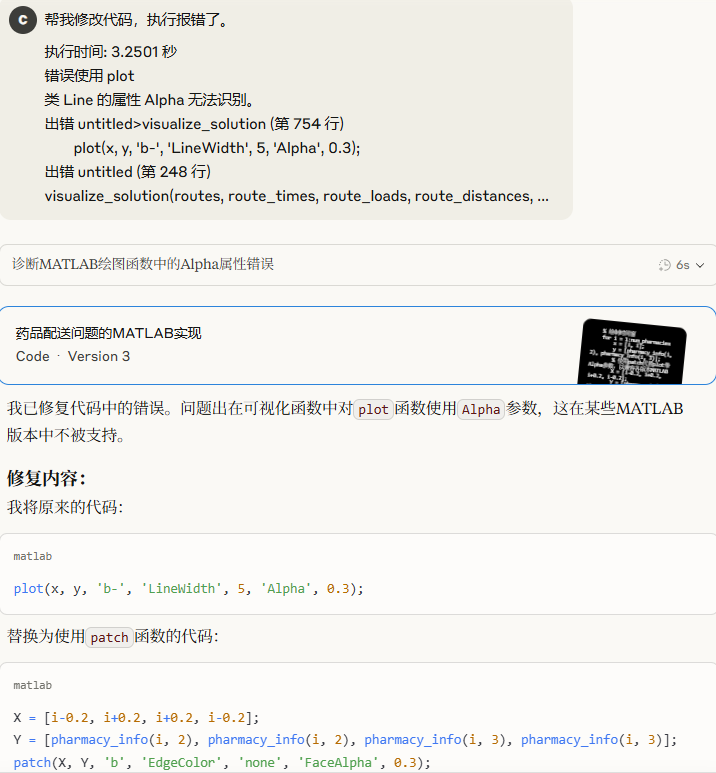Click the diagnosis title "诊断MATLAB绘图函数中的Alpha属性错误"
This screenshot has height=773, width=716.
click(143, 264)
